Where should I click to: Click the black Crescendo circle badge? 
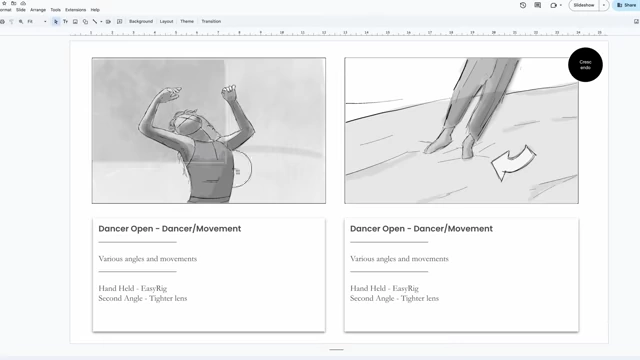(585, 65)
